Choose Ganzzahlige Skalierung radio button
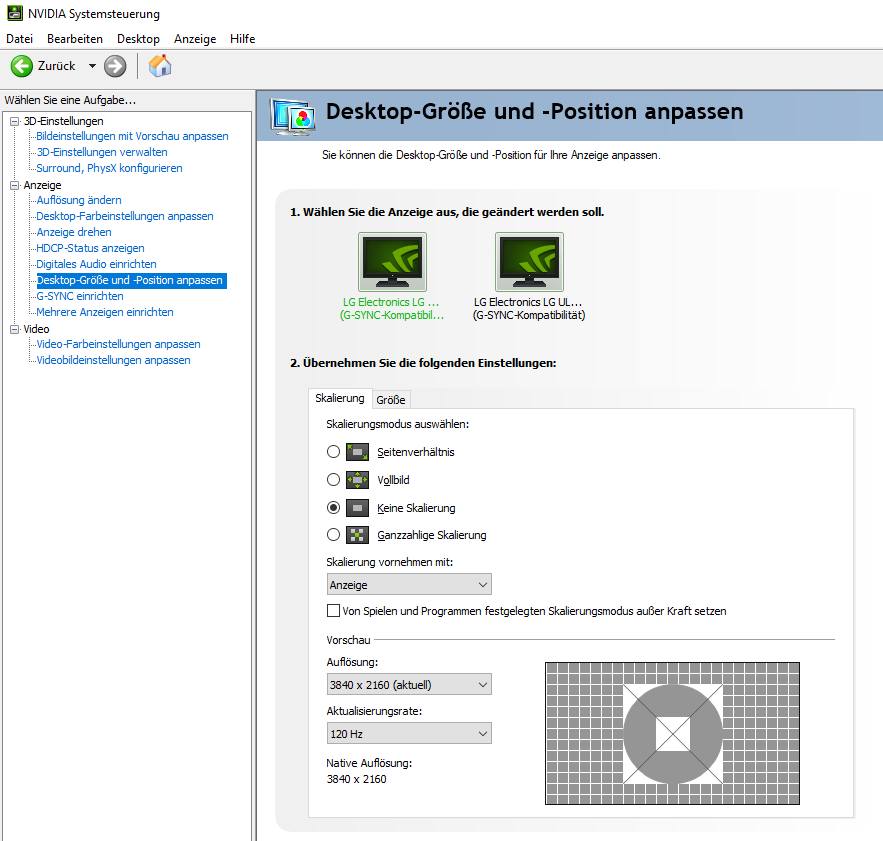The width and height of the screenshot is (883, 841). pos(333,535)
